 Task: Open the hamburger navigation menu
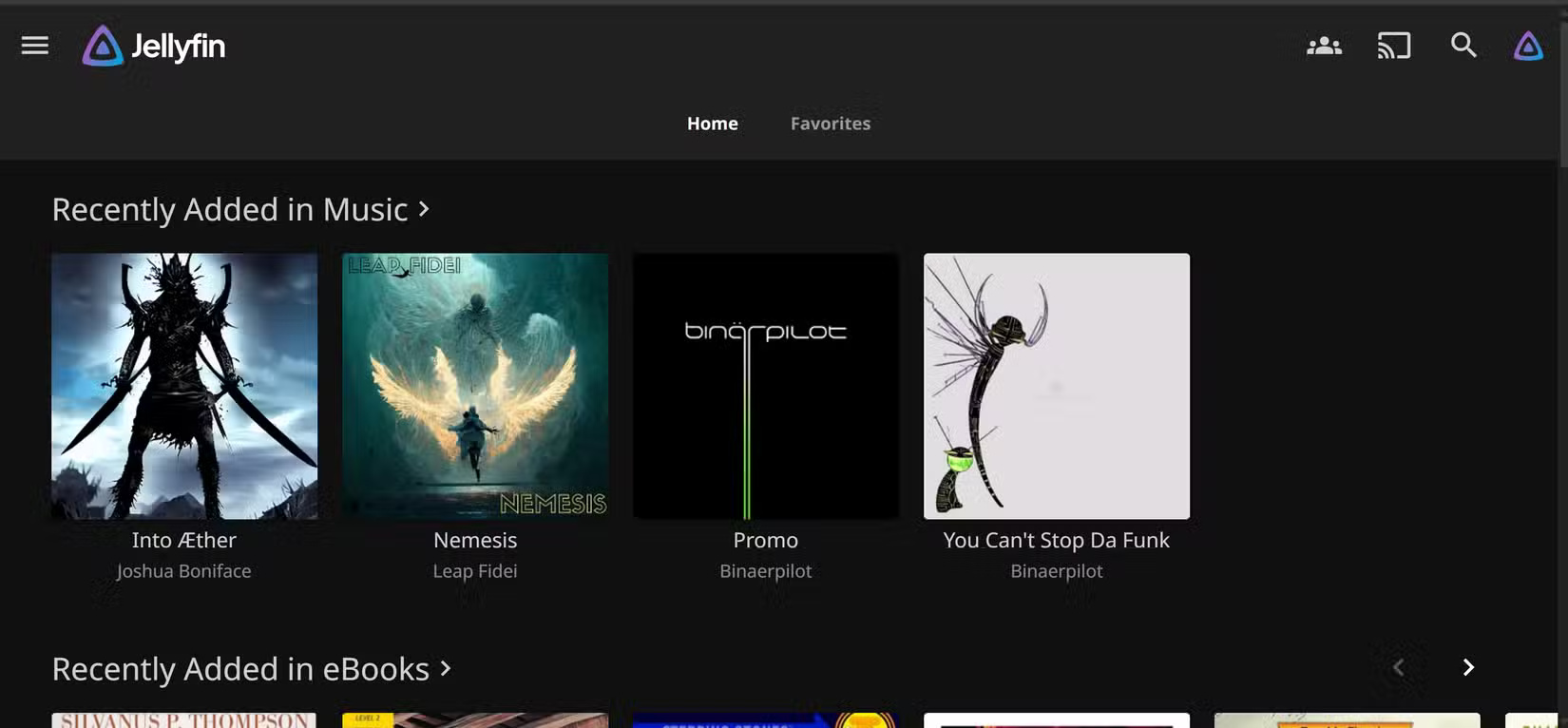(35, 46)
